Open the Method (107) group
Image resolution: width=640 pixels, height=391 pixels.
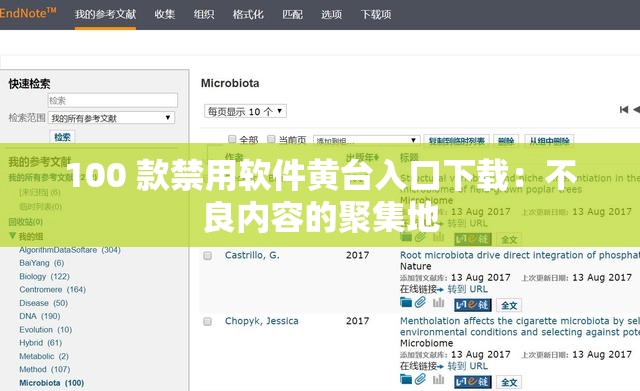pos(45,369)
